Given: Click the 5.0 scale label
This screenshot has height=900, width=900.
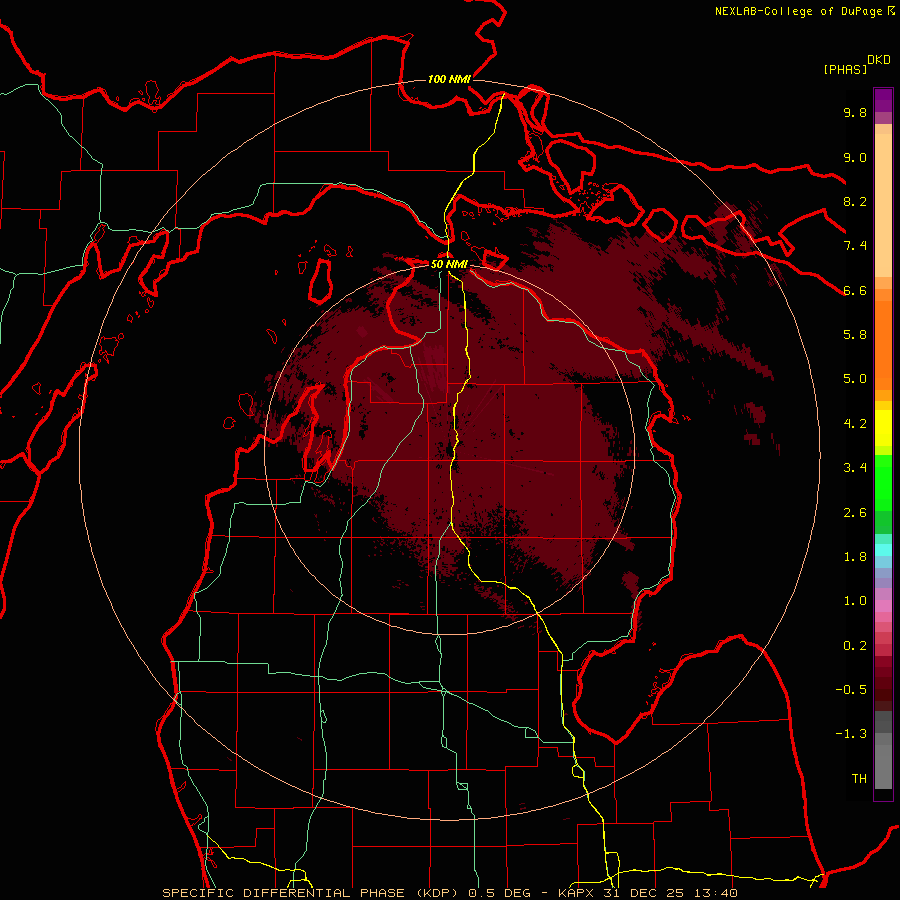Looking at the screenshot, I should coord(855,379).
